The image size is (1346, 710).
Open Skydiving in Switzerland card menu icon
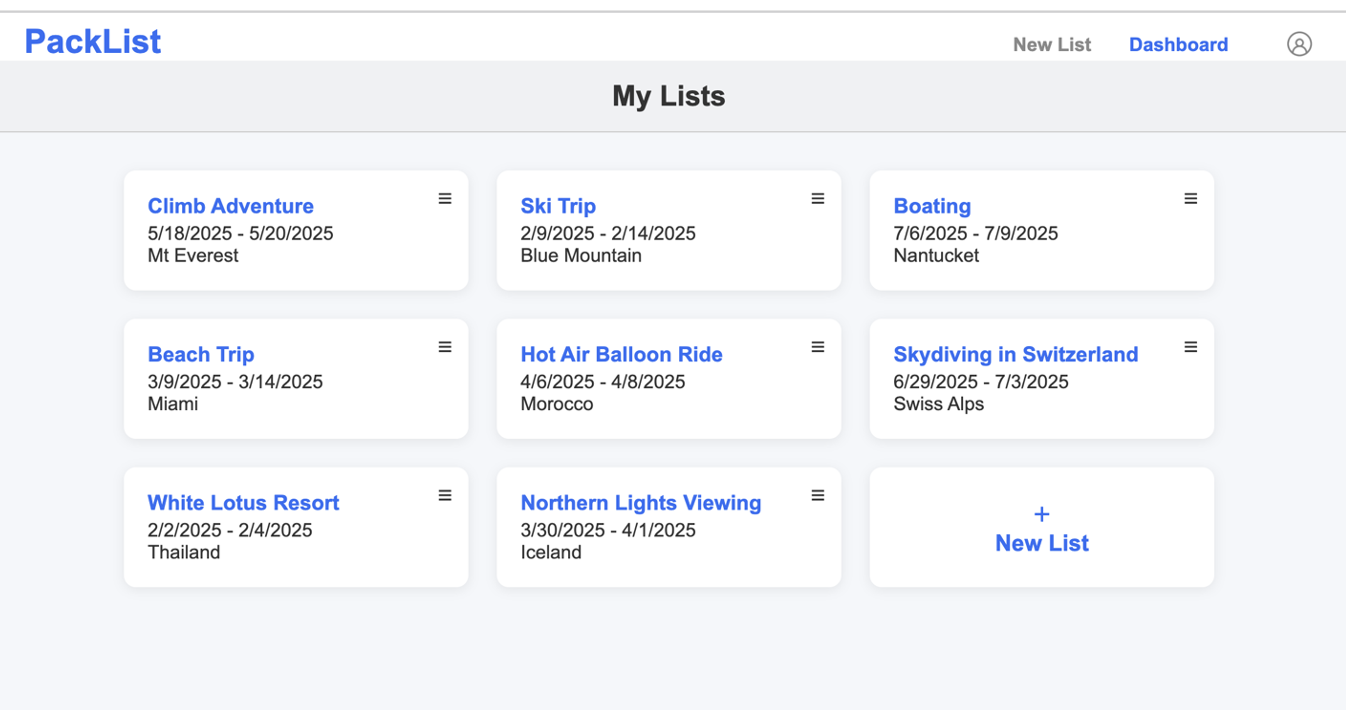[x=1191, y=347]
